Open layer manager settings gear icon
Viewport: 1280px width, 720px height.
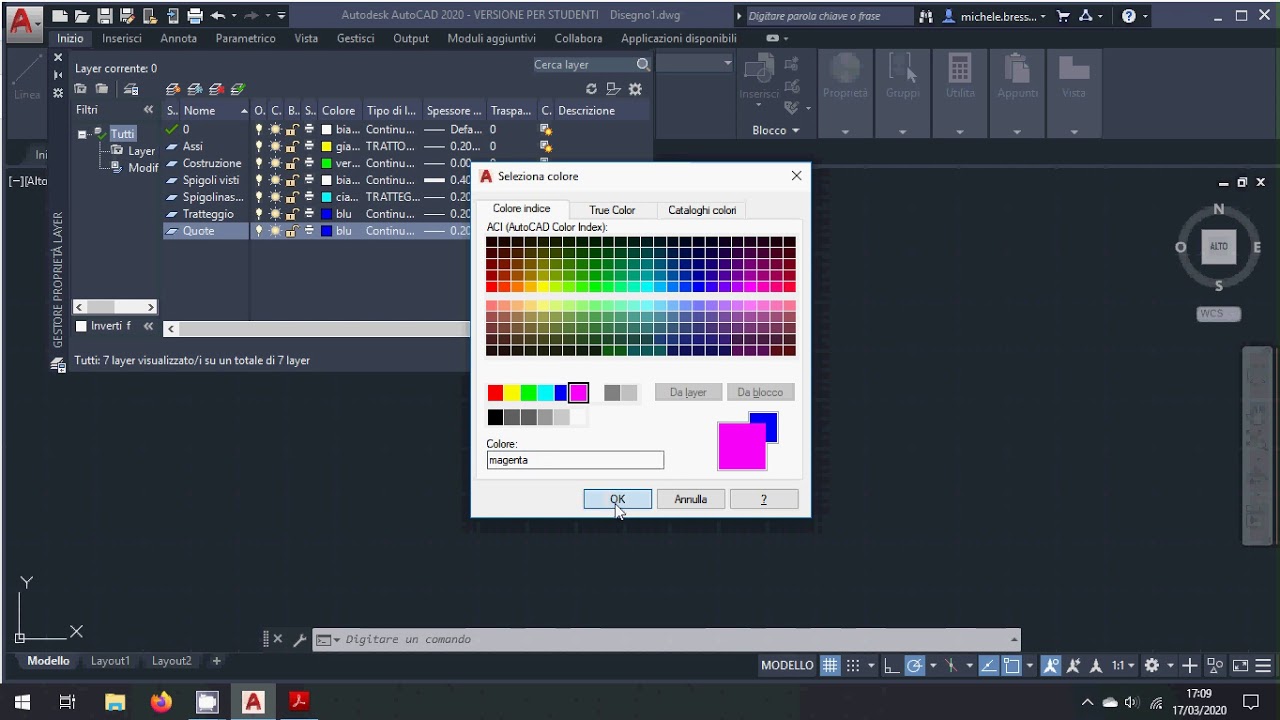635,89
